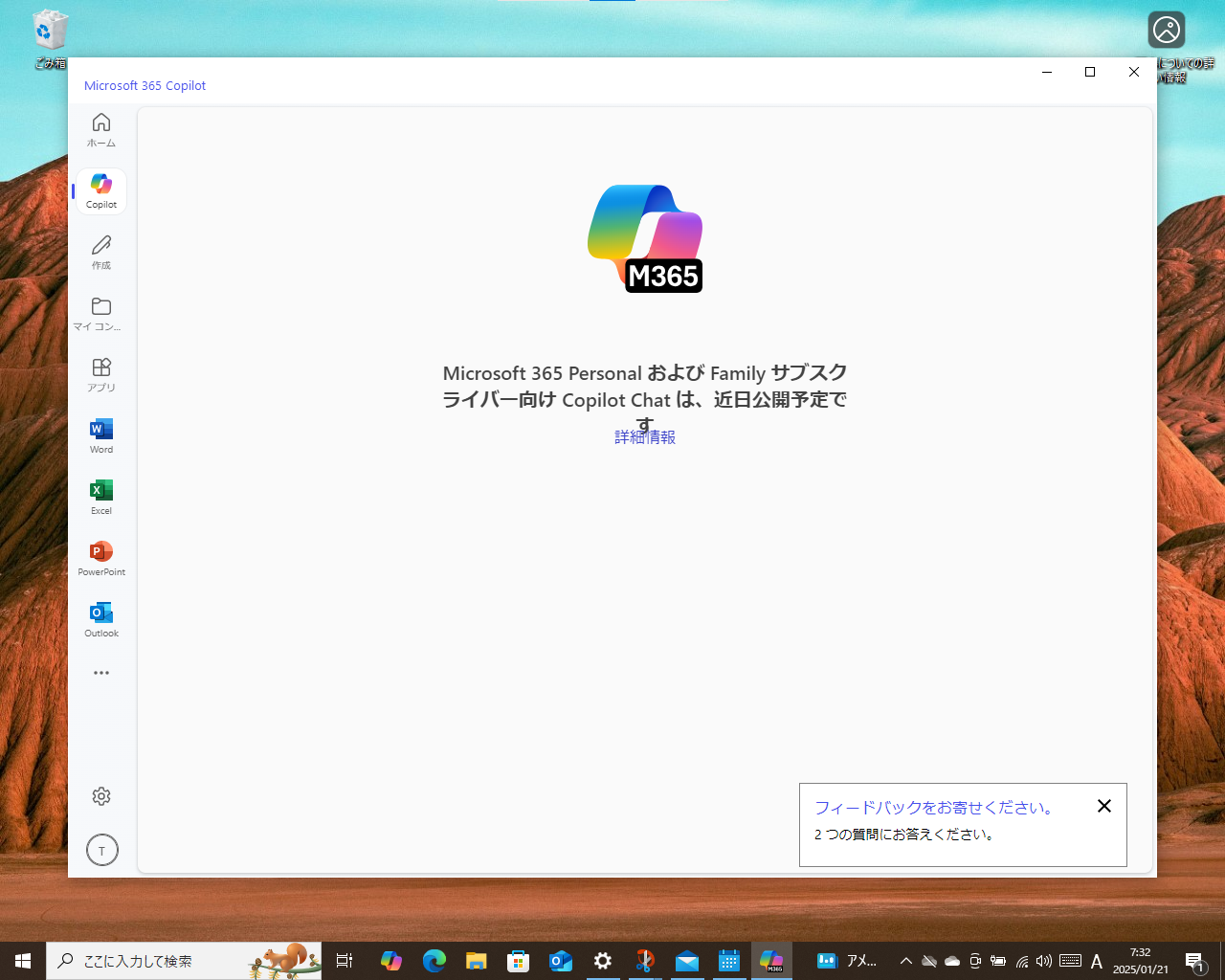Launch Excel from the sidebar
The height and width of the screenshot is (980, 1225).
coord(101,497)
